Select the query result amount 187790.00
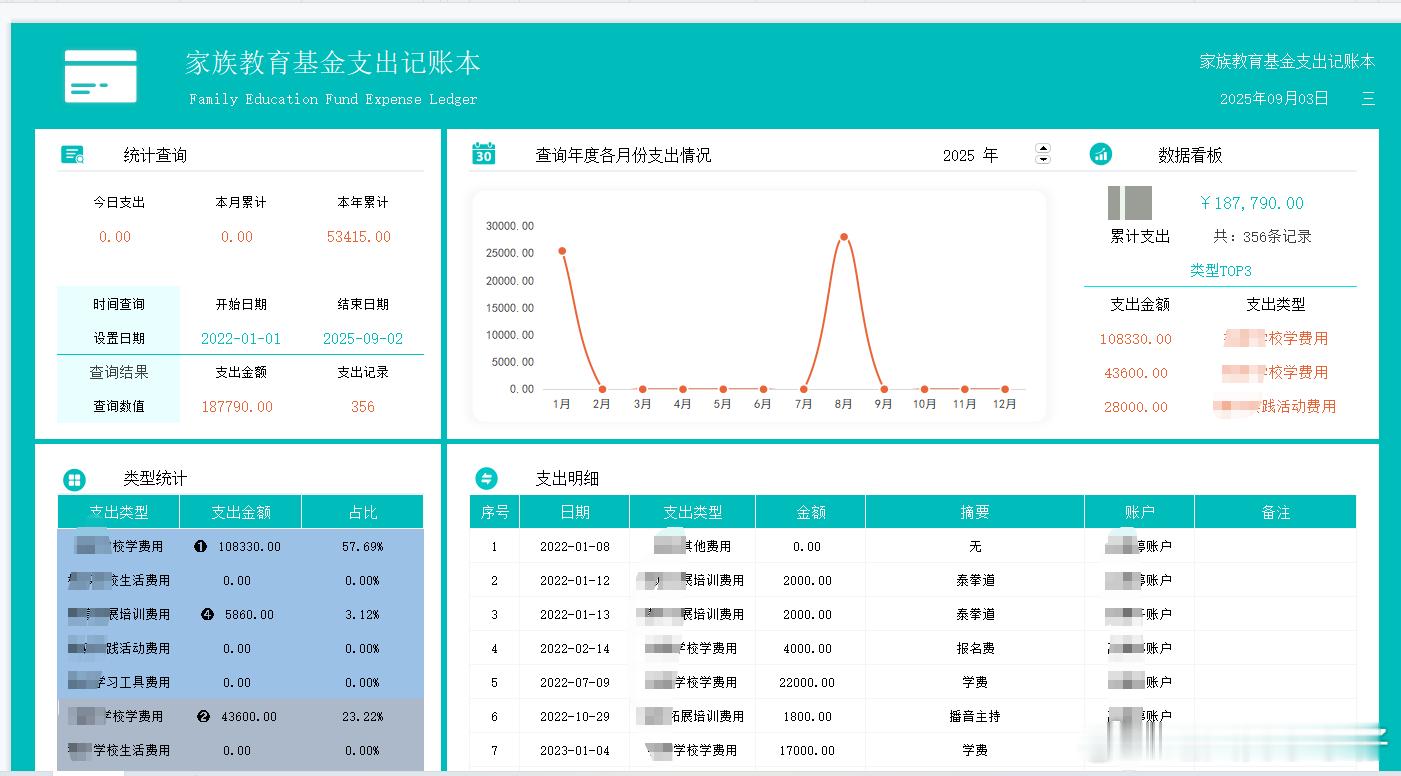The height and width of the screenshot is (776, 1401). (x=237, y=407)
